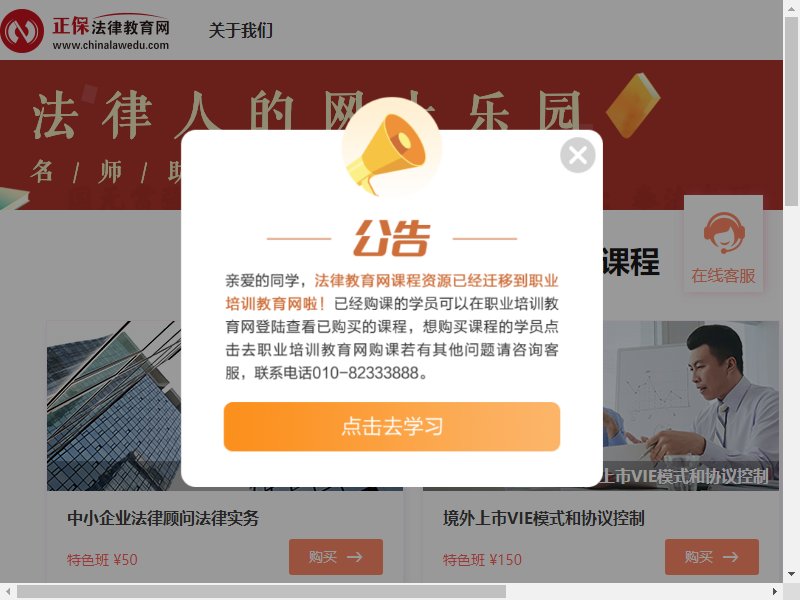
Task: Open 境外上市VIE模式和协议控制 course title
Action: point(543,518)
